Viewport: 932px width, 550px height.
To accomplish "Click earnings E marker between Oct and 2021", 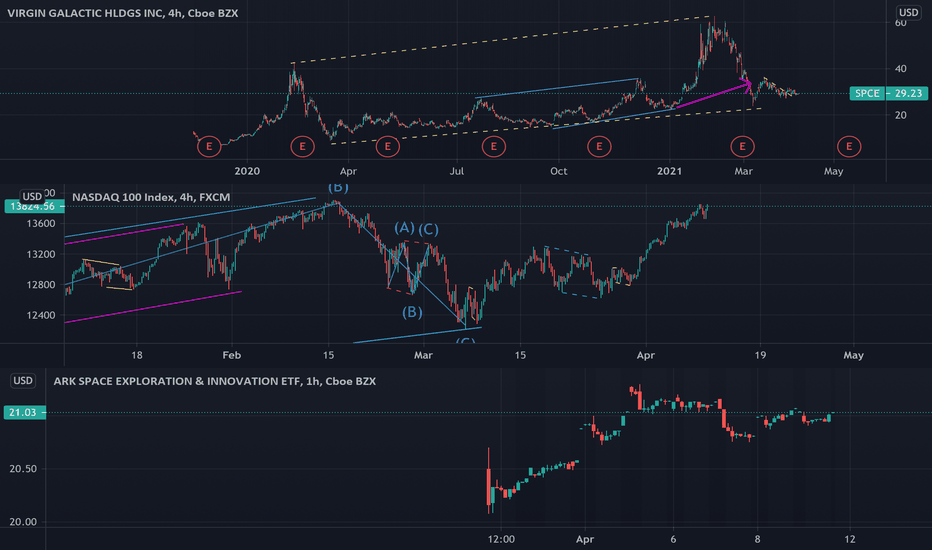I will click(599, 146).
